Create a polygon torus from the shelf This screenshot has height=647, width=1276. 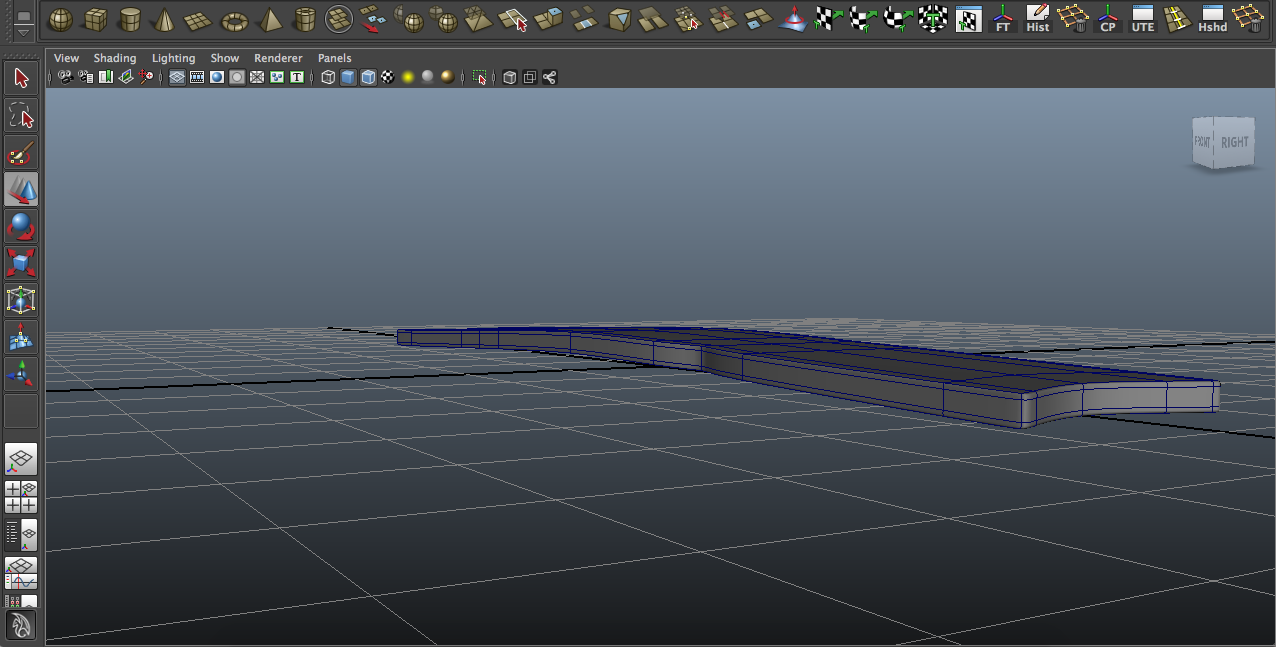tap(235, 18)
